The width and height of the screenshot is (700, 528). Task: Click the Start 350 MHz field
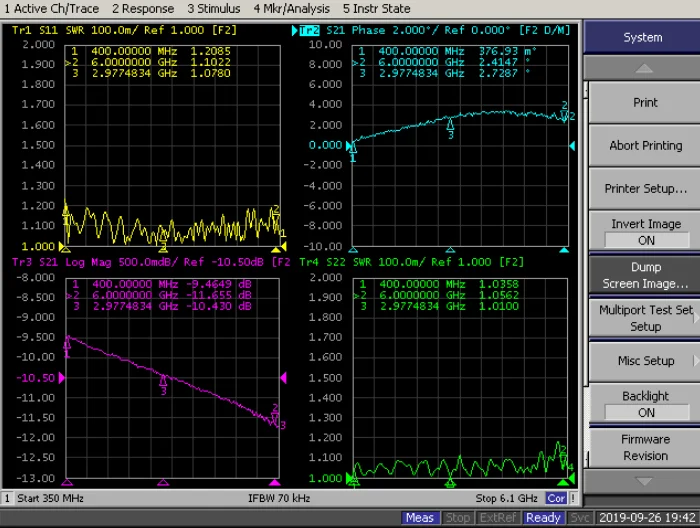click(x=50, y=498)
